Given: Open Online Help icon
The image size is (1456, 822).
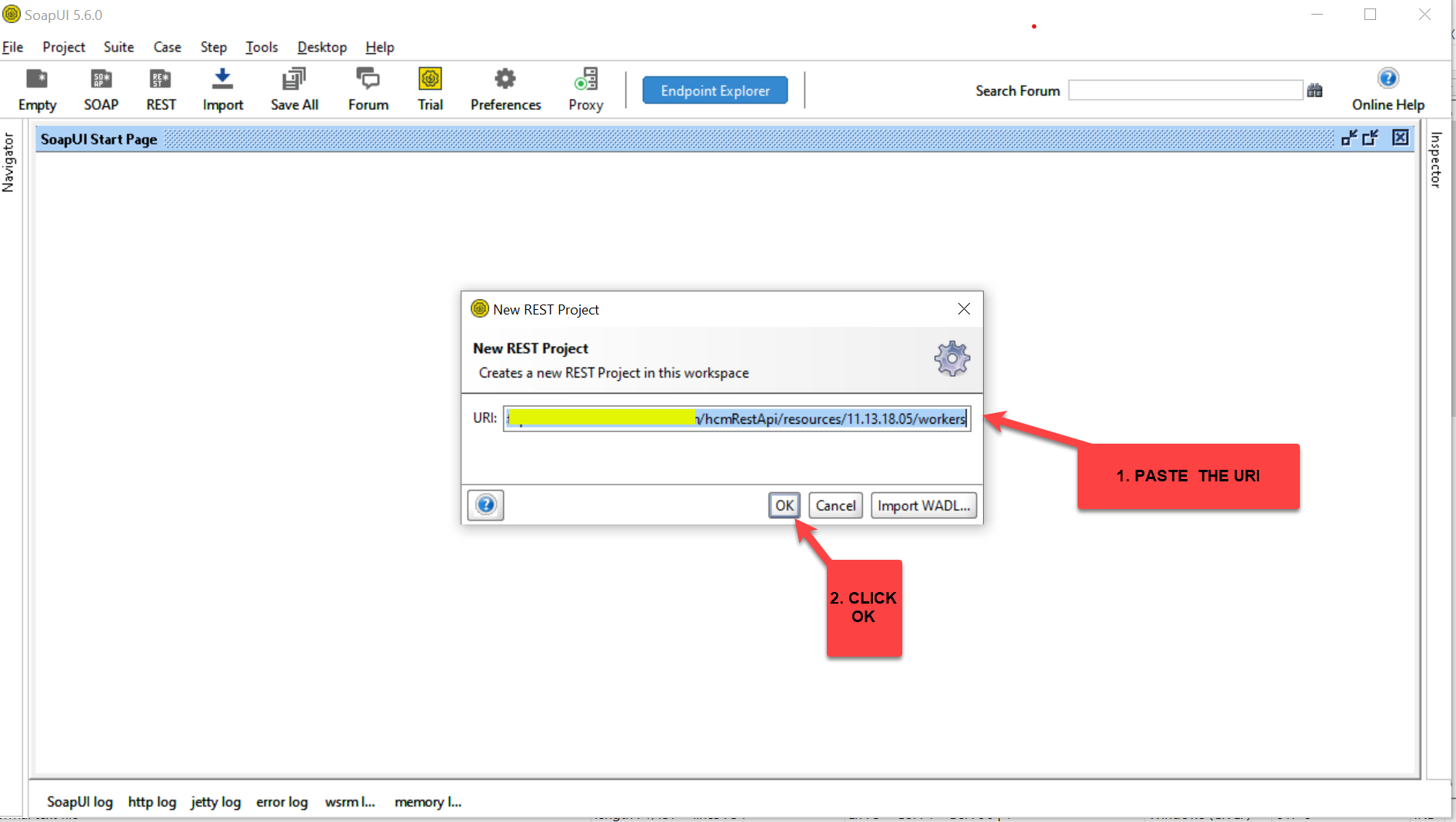Looking at the screenshot, I should coord(1388,90).
